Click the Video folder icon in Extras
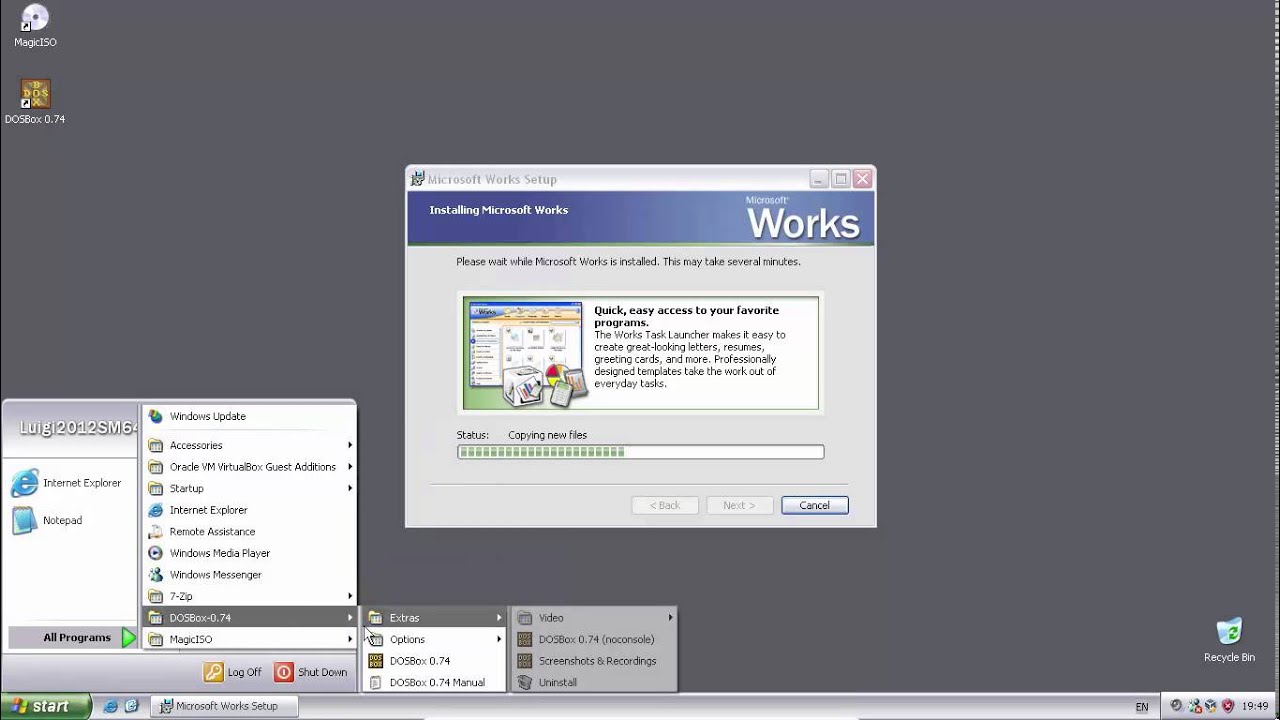This screenshot has width=1280, height=720. (x=525, y=618)
